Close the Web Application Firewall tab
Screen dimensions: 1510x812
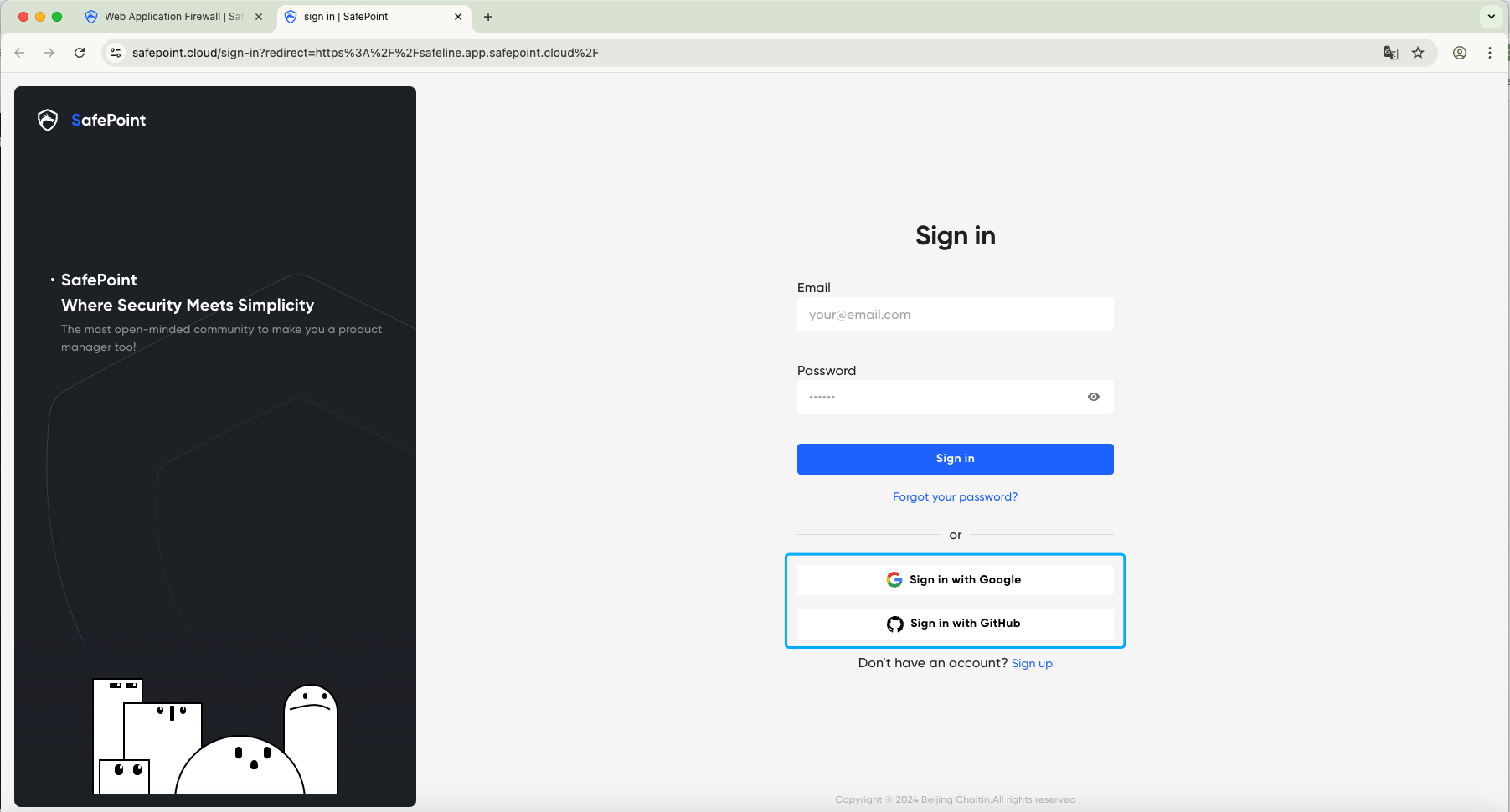tap(259, 17)
